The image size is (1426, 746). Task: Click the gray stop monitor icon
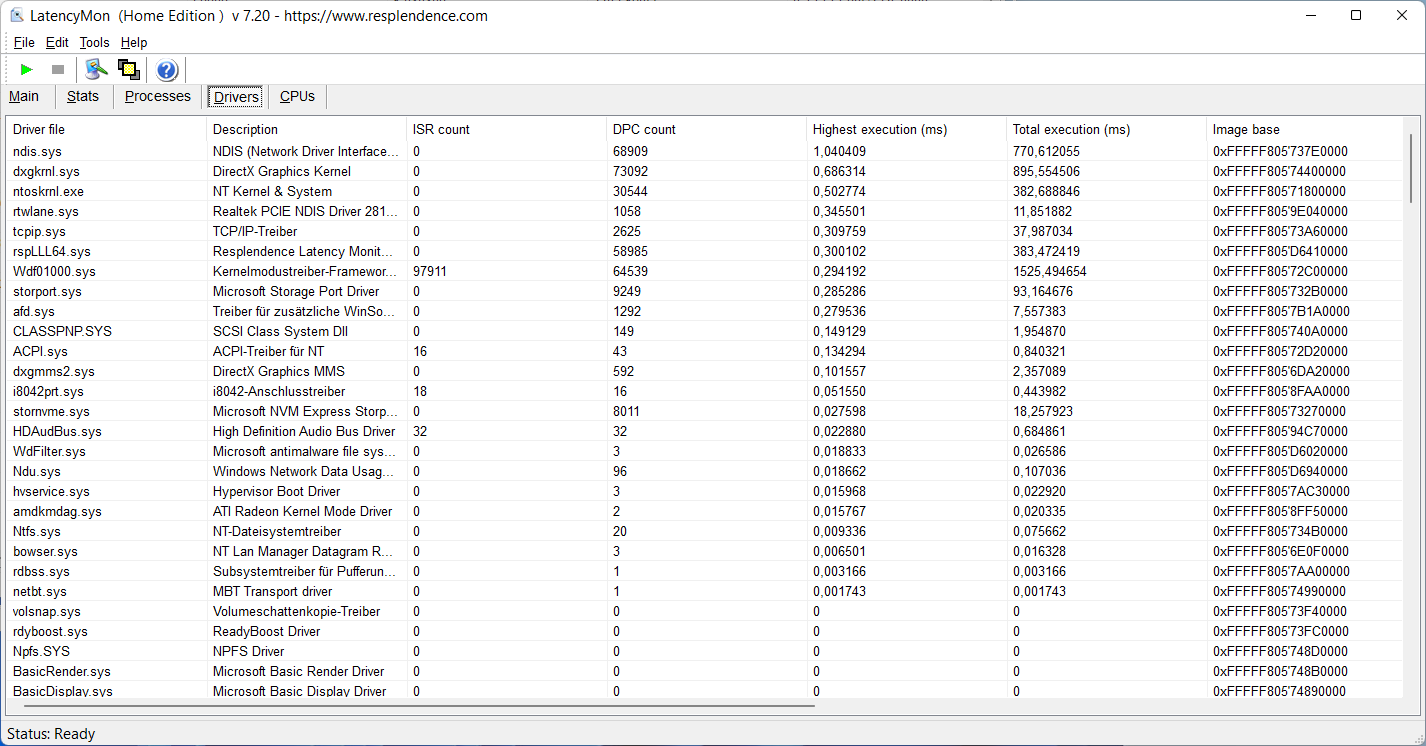point(58,70)
